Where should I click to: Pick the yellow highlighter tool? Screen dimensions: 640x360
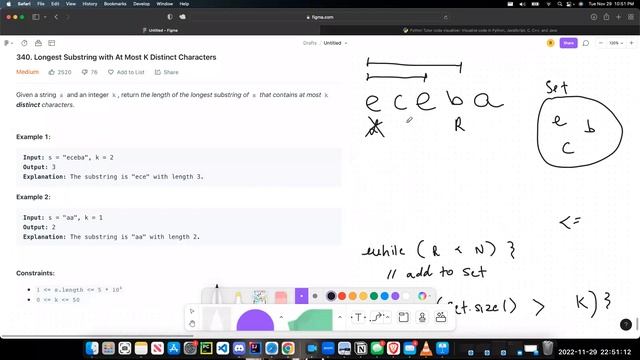pyautogui.click(x=238, y=297)
